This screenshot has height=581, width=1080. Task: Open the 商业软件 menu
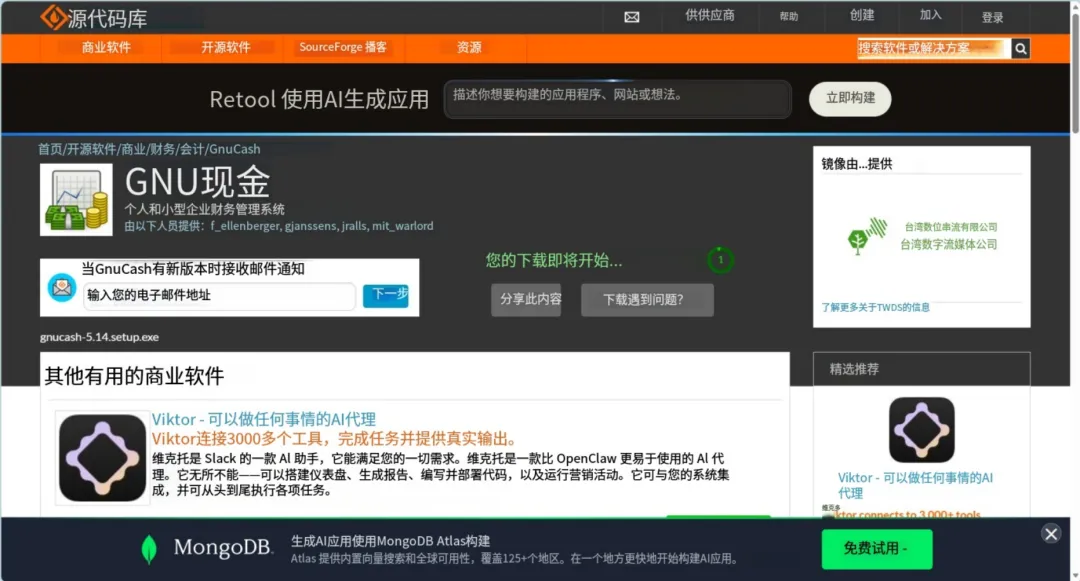(105, 47)
